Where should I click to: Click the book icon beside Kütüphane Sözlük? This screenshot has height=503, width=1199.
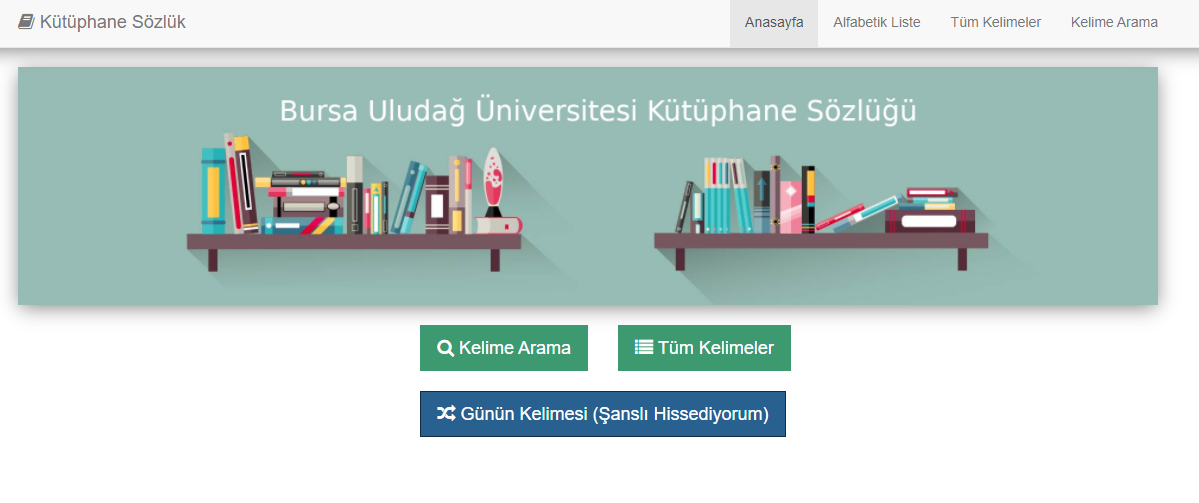27,22
